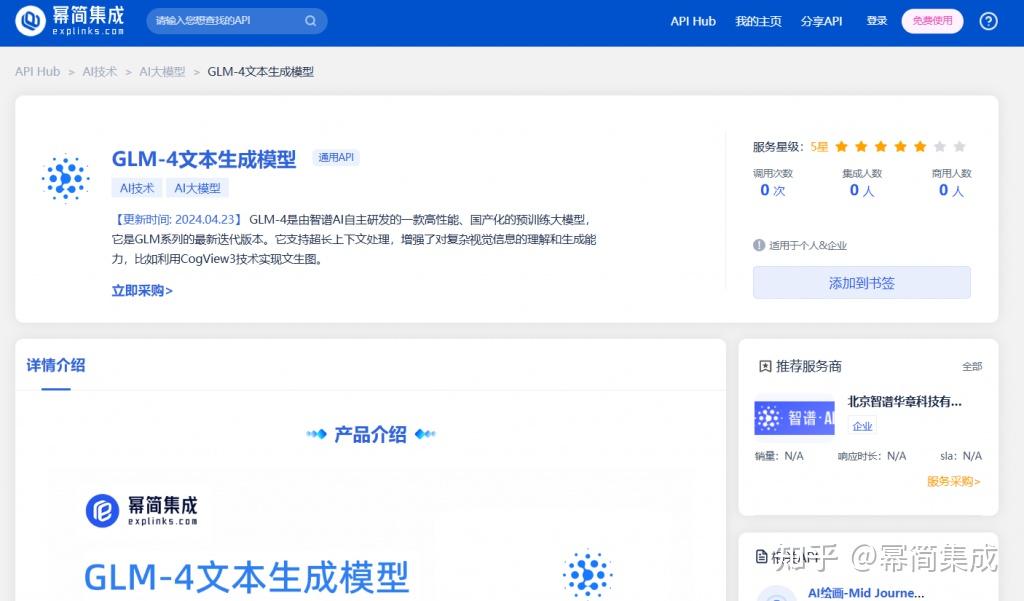Click the 登录 link

tap(876, 21)
